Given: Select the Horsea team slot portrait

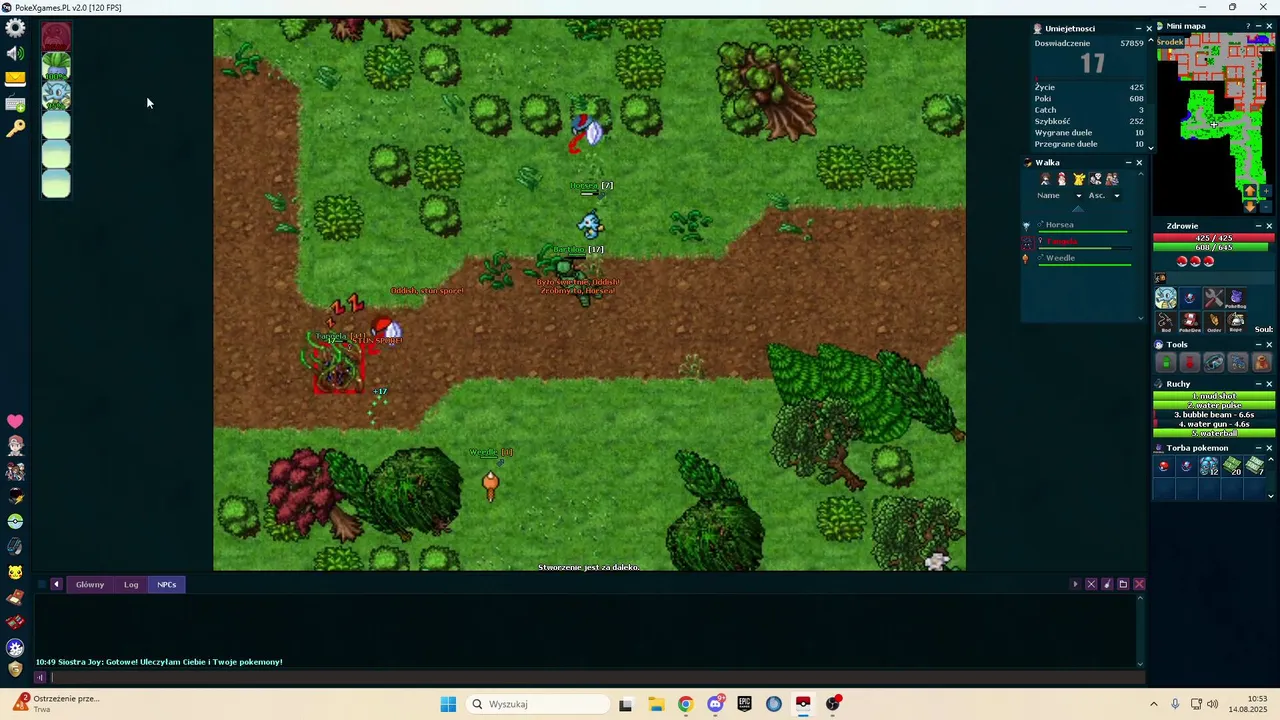Looking at the screenshot, I should (56, 97).
